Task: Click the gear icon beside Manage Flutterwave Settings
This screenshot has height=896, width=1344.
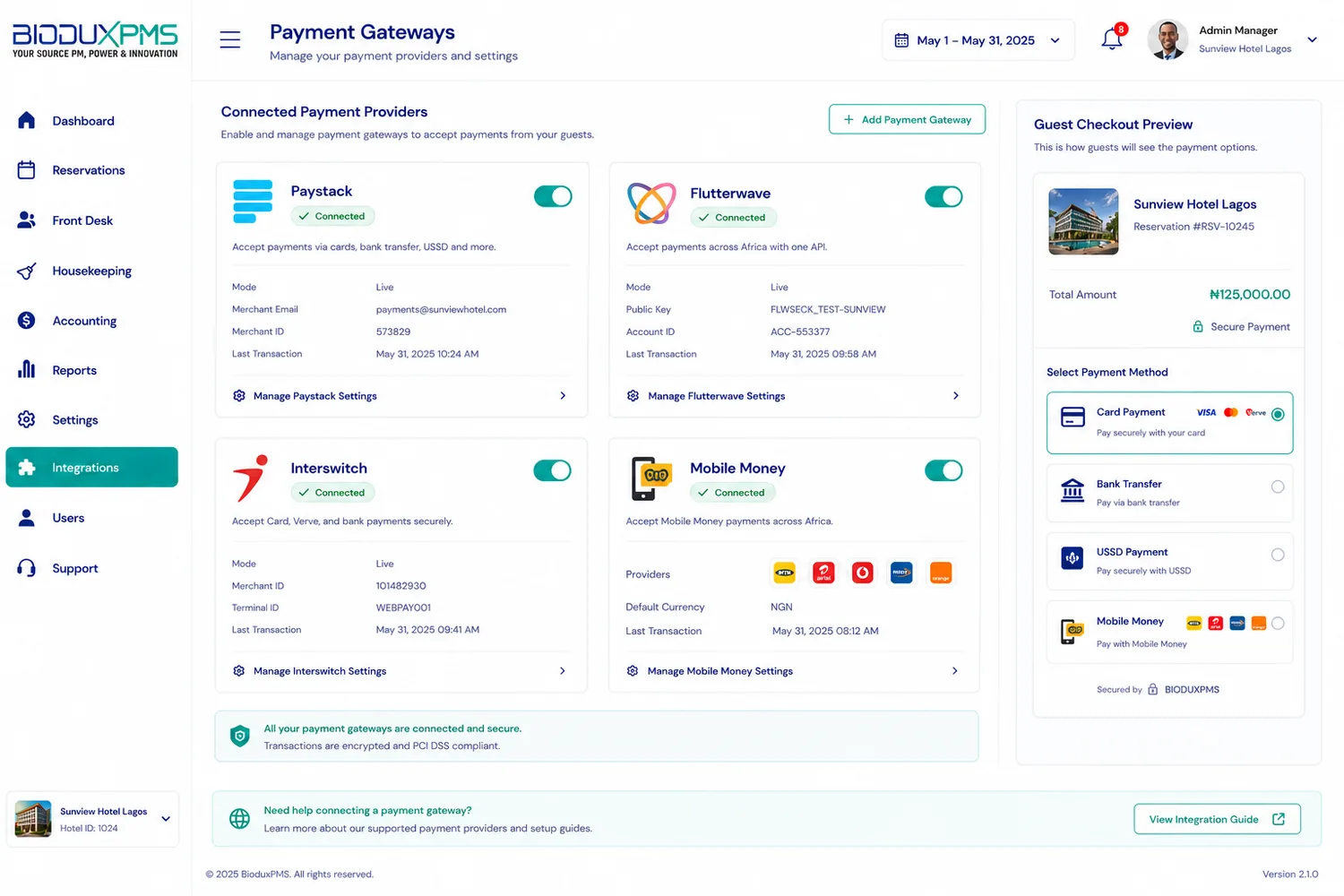Action: 633,395
